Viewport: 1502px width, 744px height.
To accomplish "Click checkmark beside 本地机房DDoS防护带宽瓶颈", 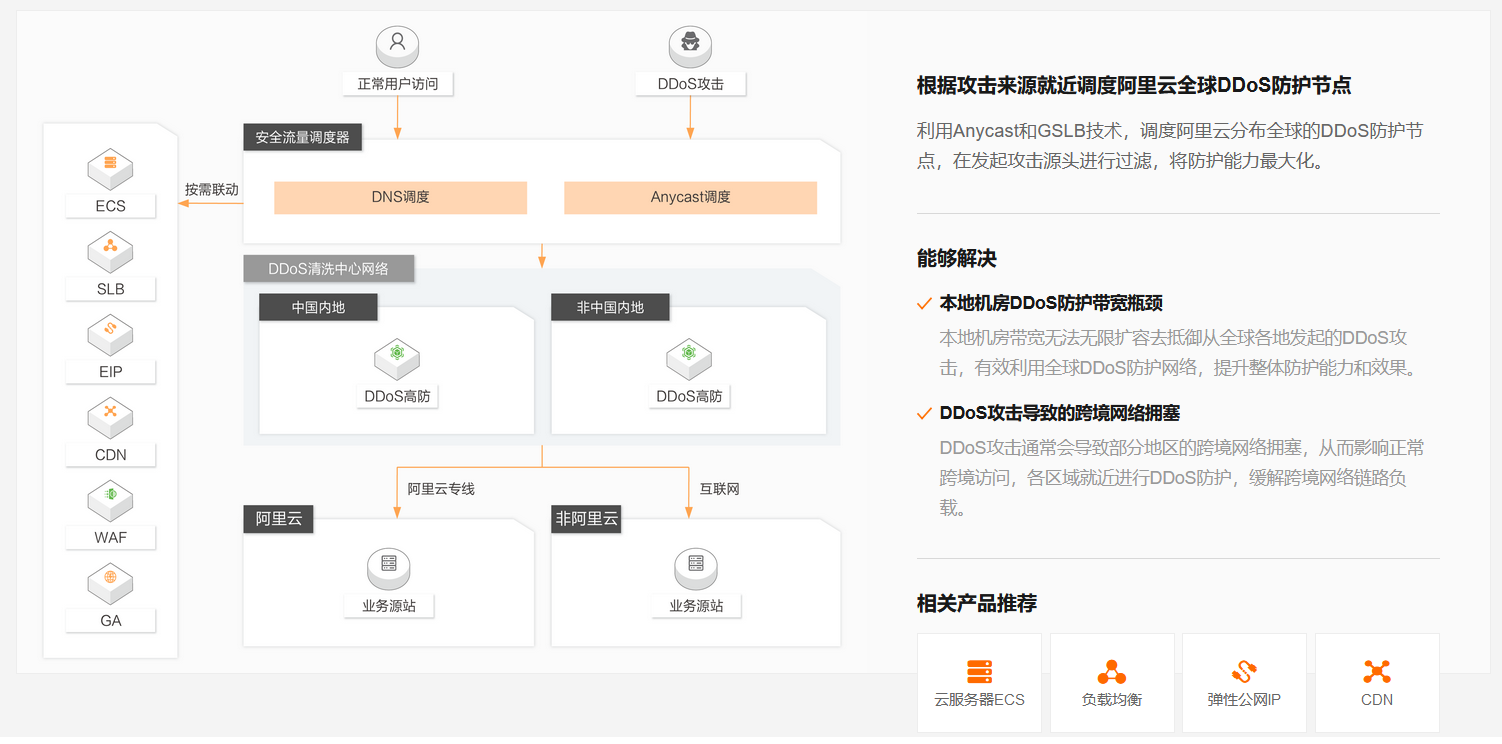I will tap(924, 304).
